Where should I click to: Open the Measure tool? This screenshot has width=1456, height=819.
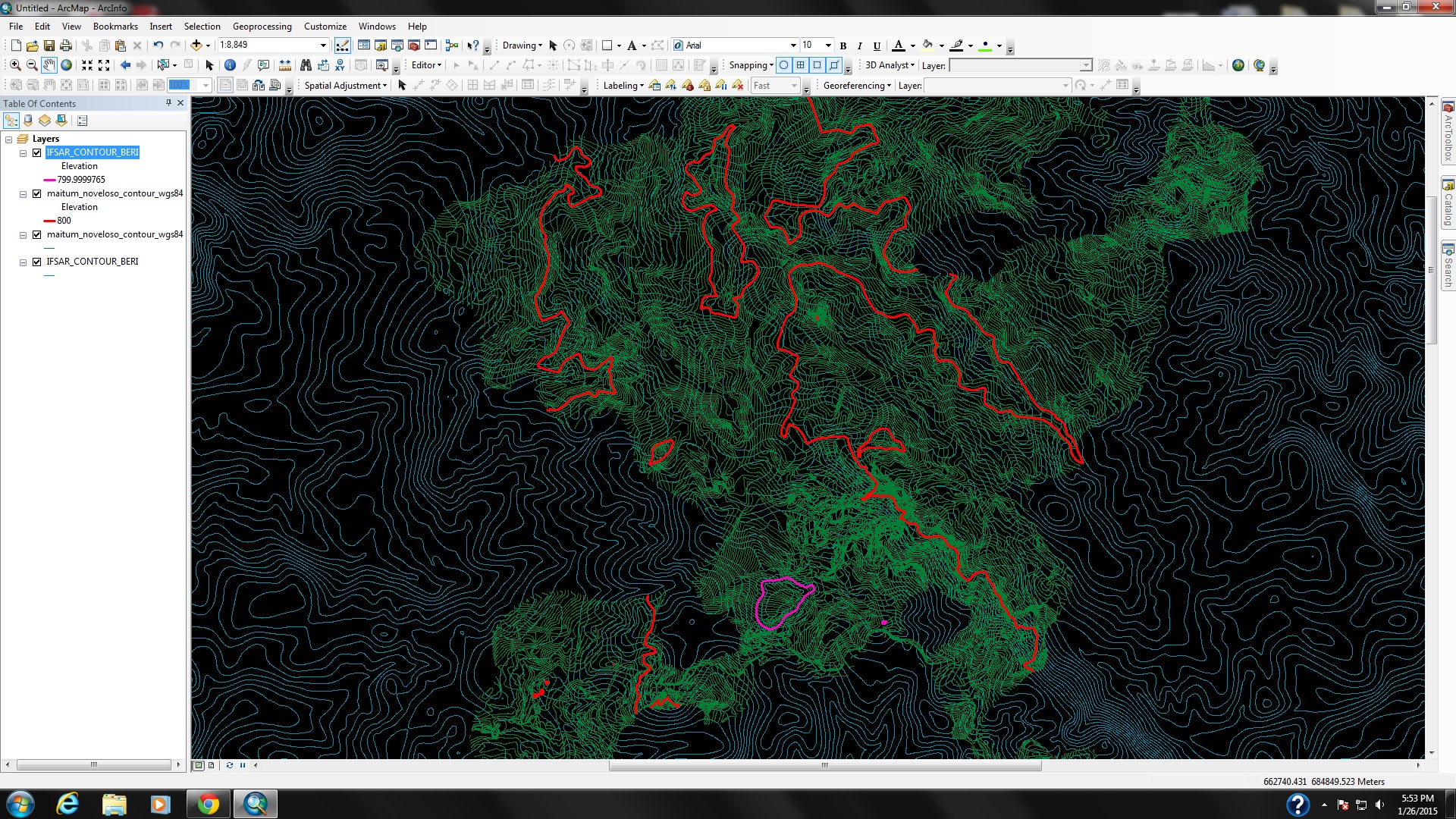click(285, 65)
